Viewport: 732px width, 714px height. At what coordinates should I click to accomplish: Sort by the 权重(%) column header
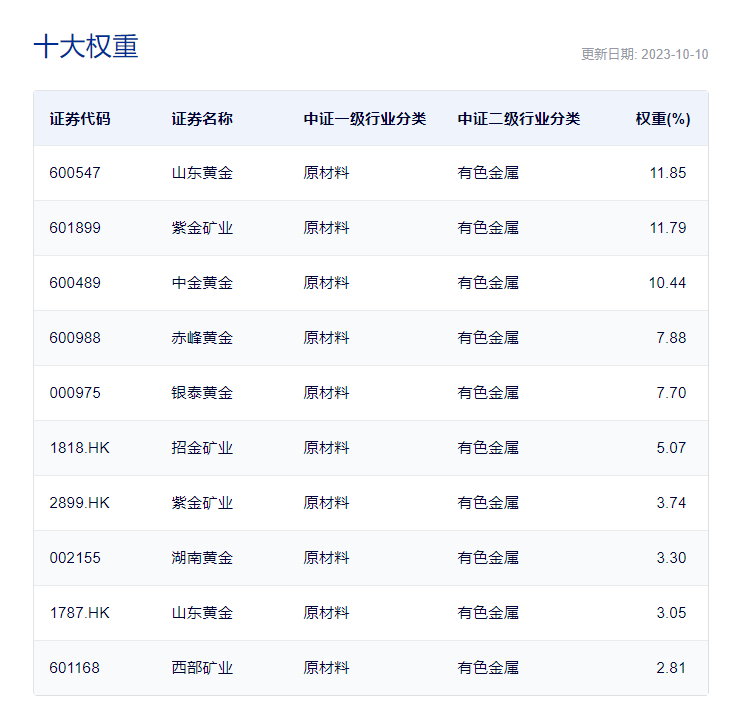click(662, 119)
